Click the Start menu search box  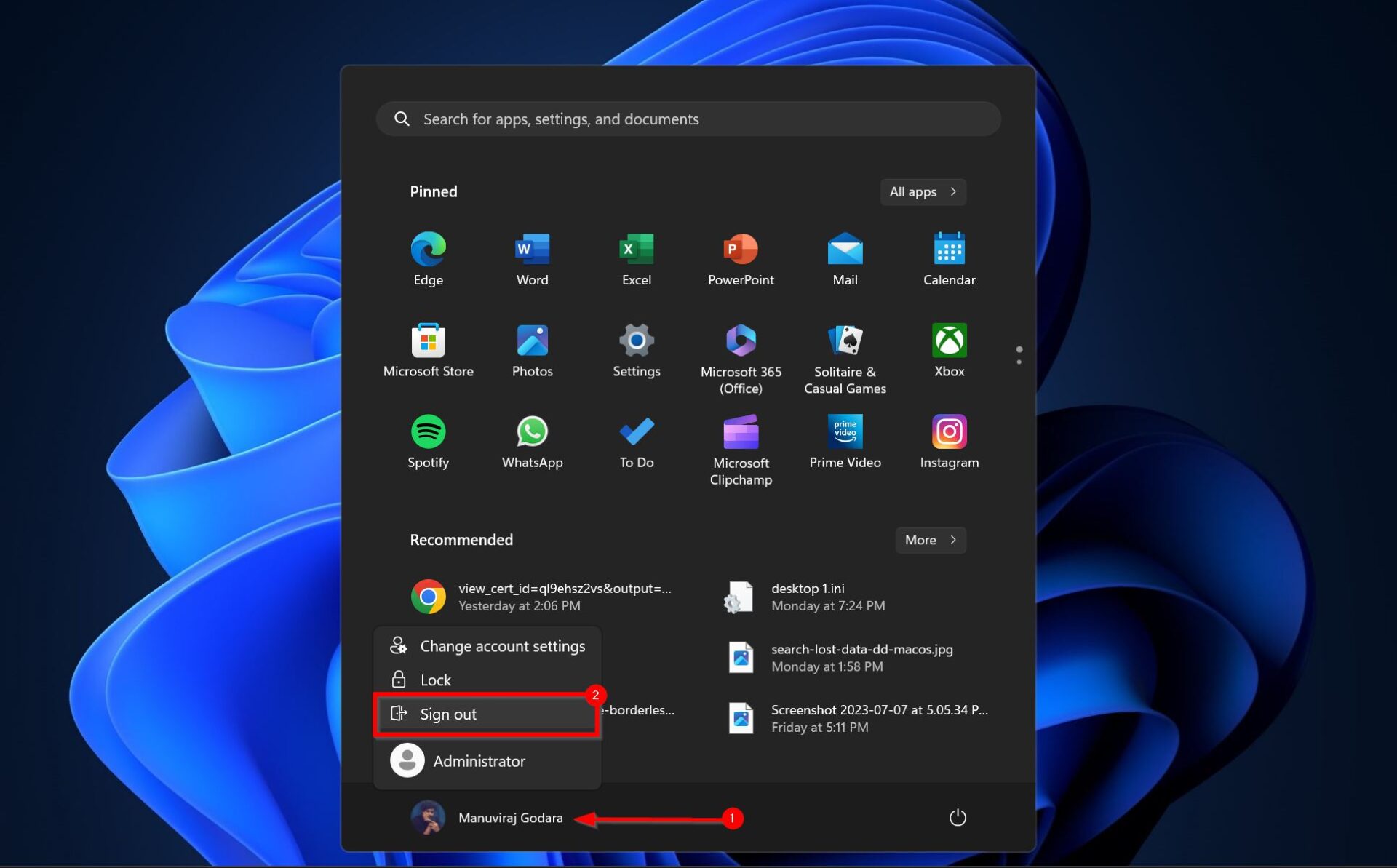[x=688, y=119]
